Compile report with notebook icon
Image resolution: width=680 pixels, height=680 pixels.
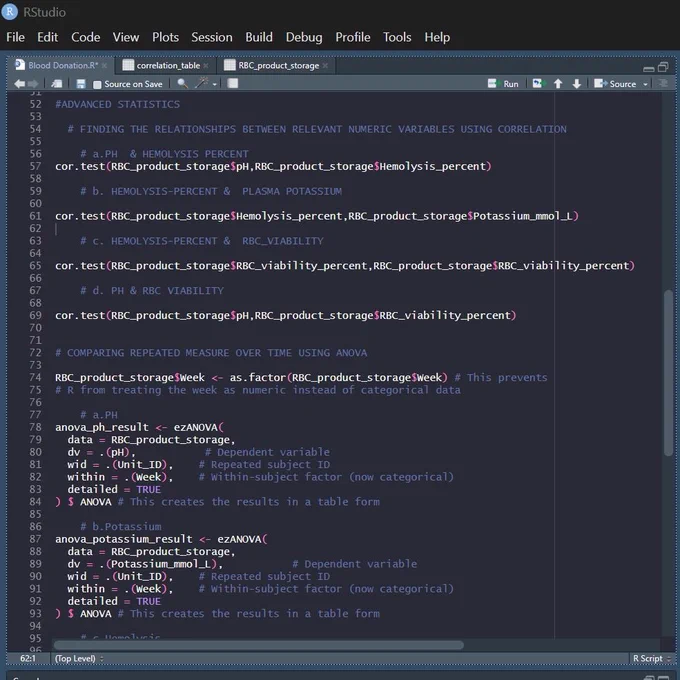click(233, 83)
